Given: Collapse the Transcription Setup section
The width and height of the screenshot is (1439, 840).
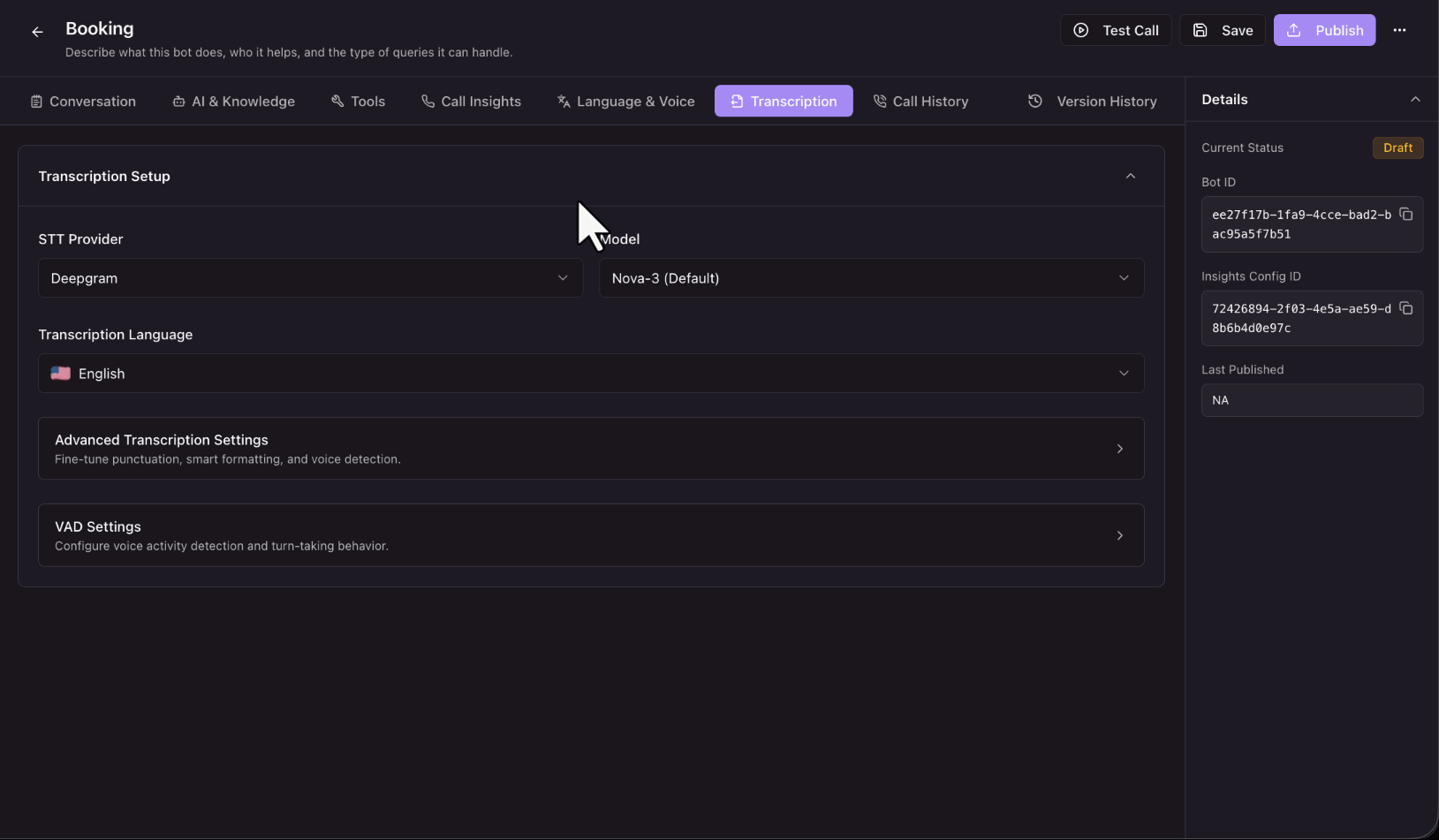Looking at the screenshot, I should pos(1130,176).
